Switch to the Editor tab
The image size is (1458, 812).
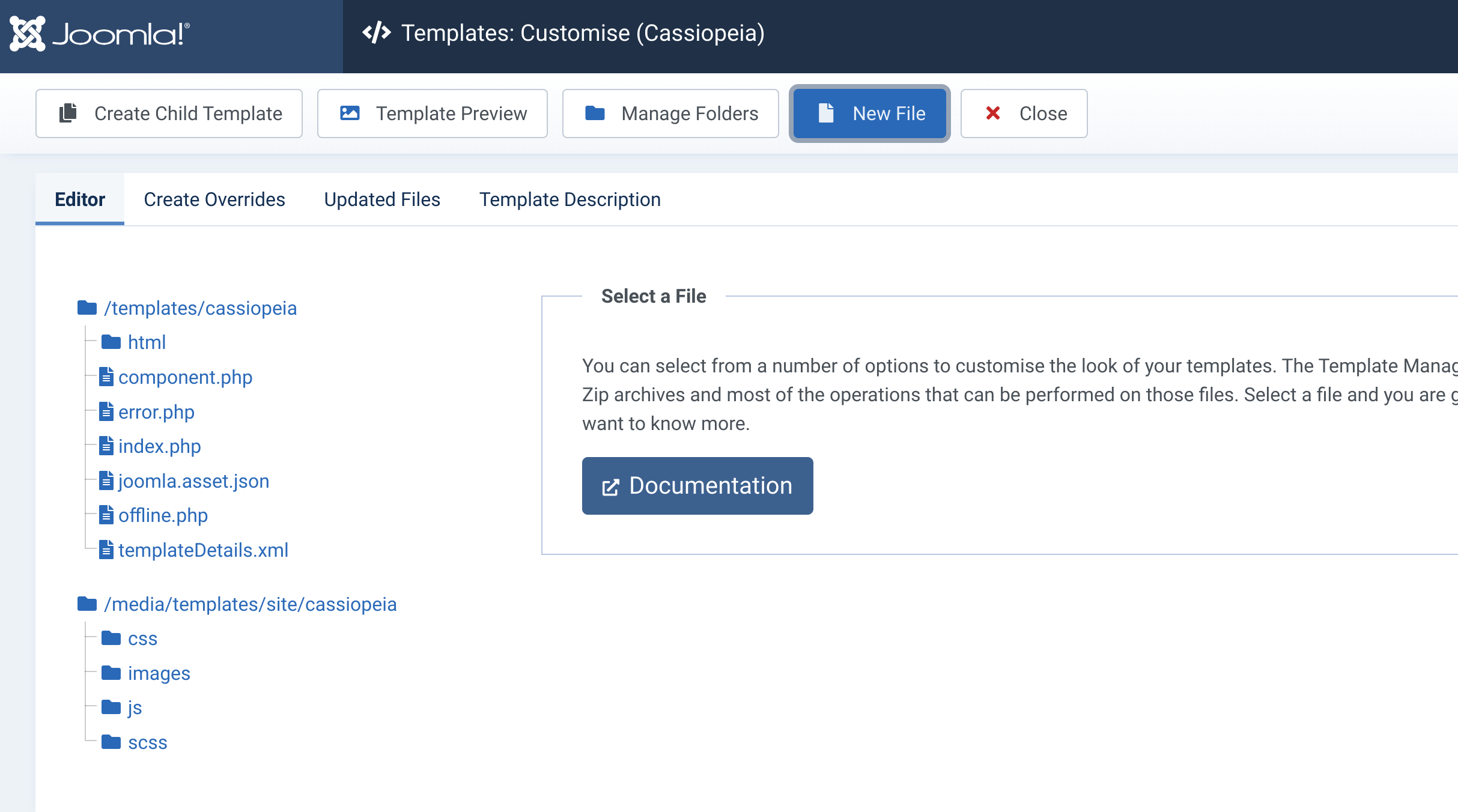pyautogui.click(x=80, y=199)
